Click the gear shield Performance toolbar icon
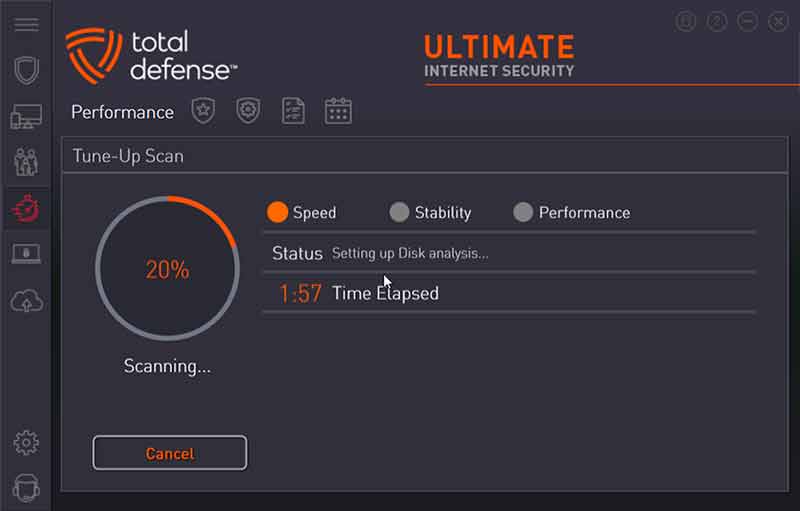 coord(248,111)
